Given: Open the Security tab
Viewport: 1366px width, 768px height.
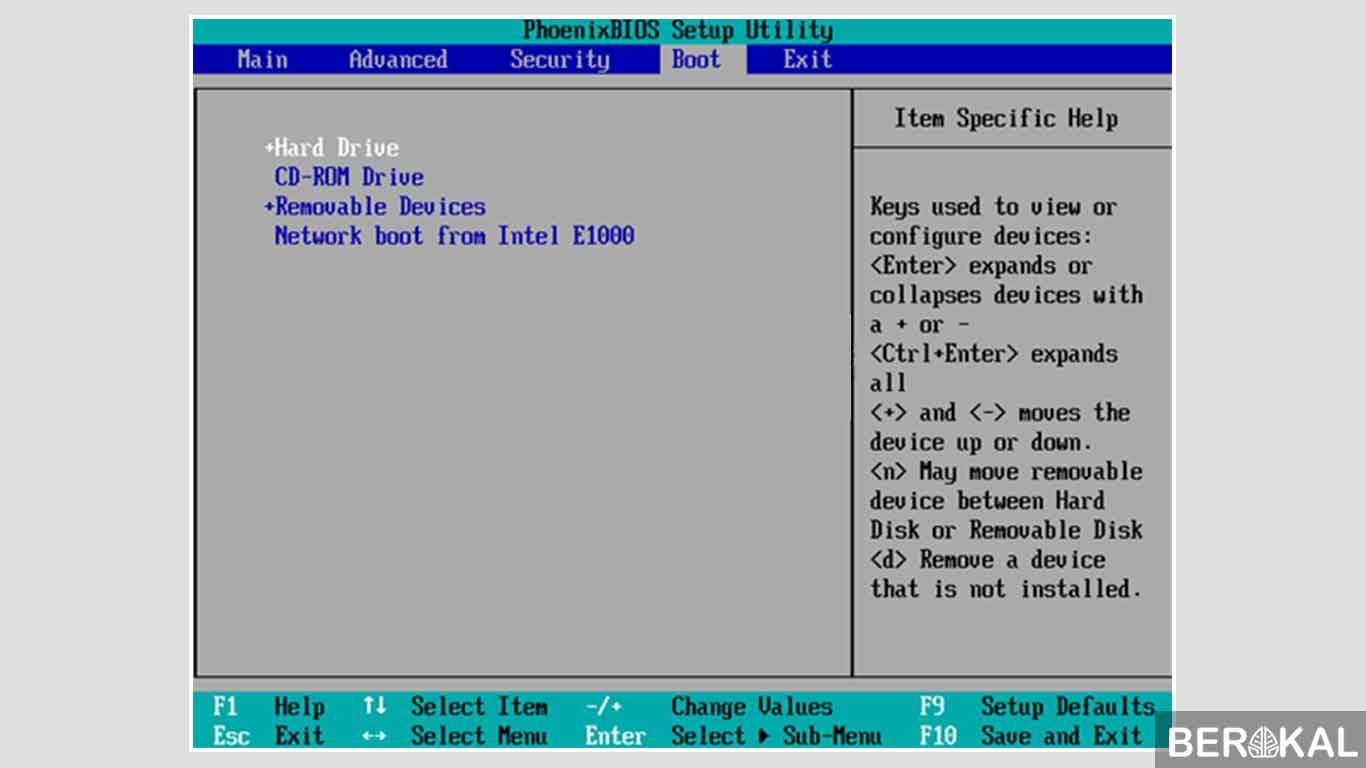Looking at the screenshot, I should [x=560, y=59].
